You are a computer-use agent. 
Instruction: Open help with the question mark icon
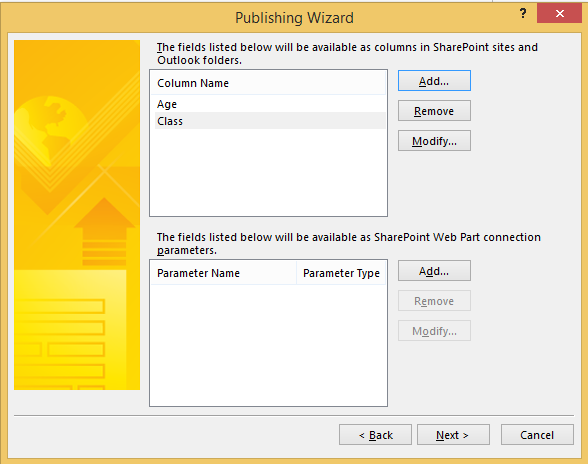(523, 14)
